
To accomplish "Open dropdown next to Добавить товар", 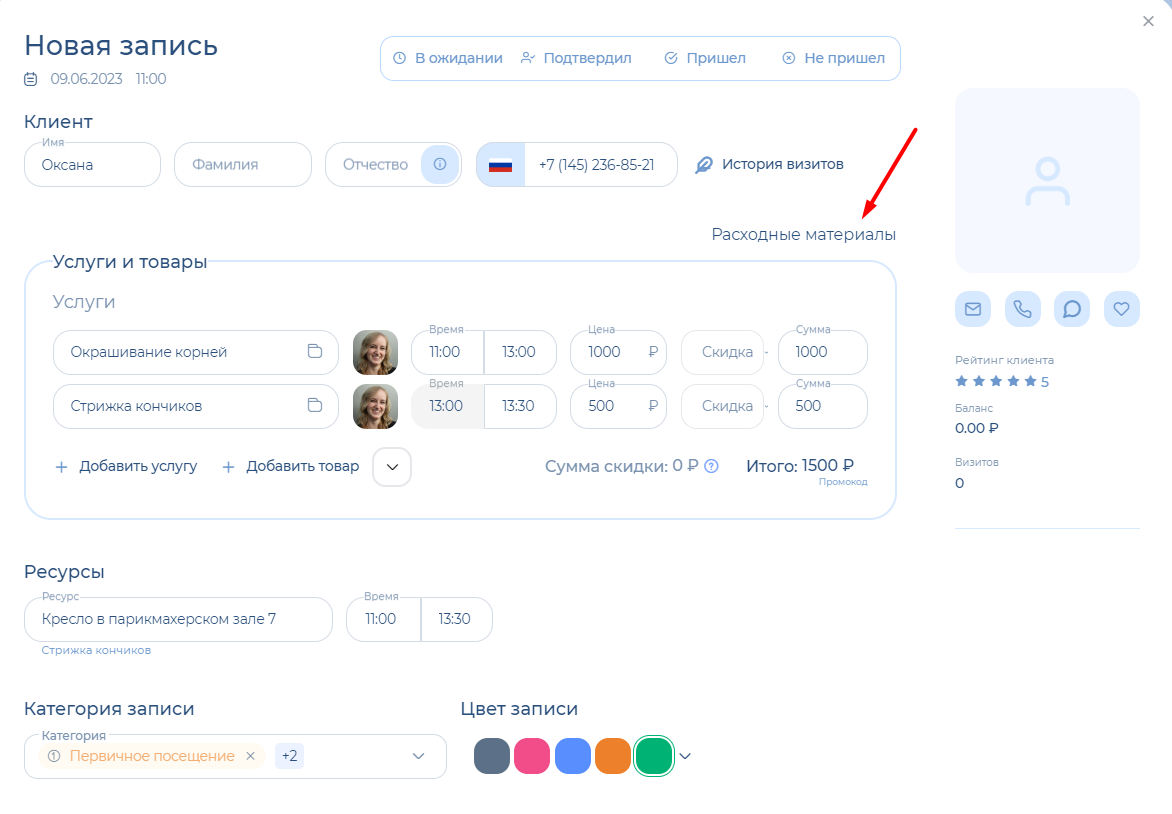I will [392, 466].
